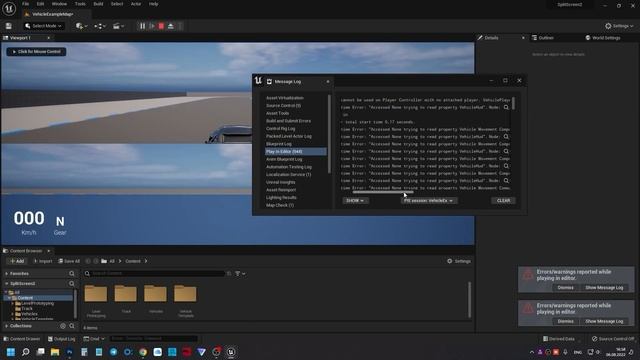Image resolution: width=640 pixels, height=360 pixels.
Task: Select Source Control log category
Action: [x=283, y=106]
